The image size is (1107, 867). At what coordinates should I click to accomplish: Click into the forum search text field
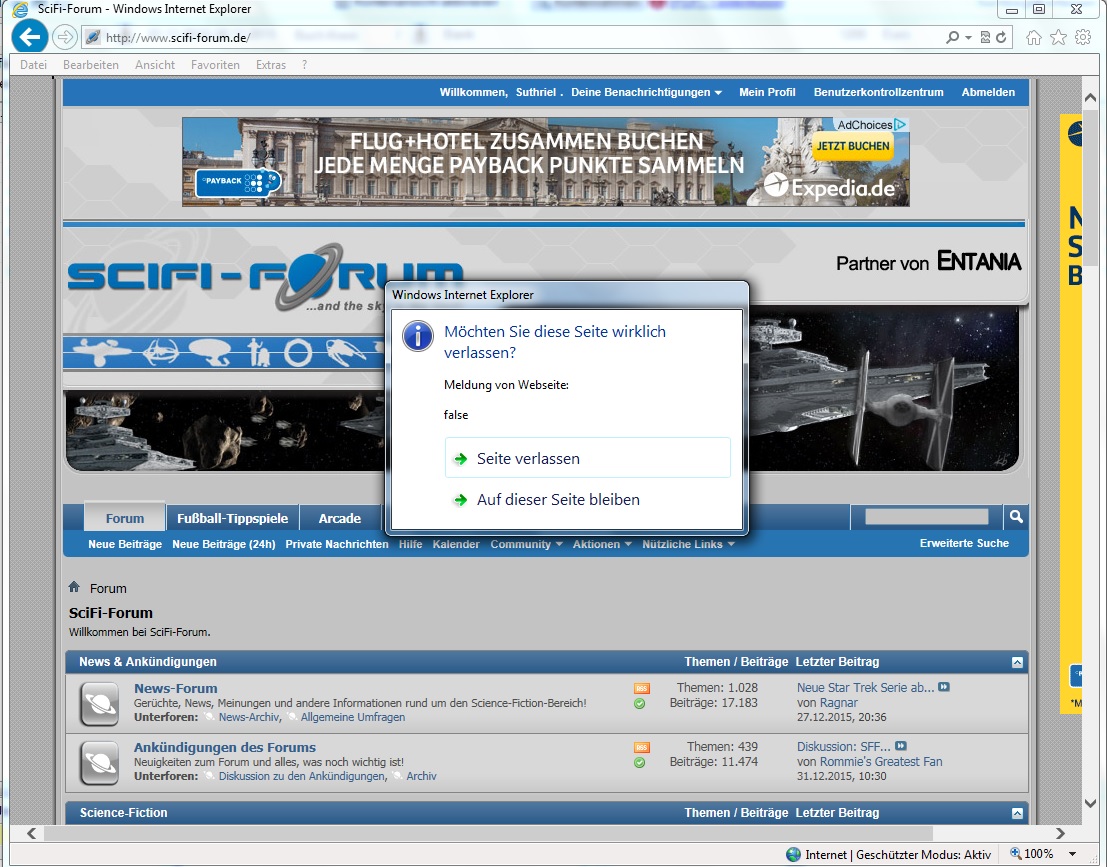925,517
